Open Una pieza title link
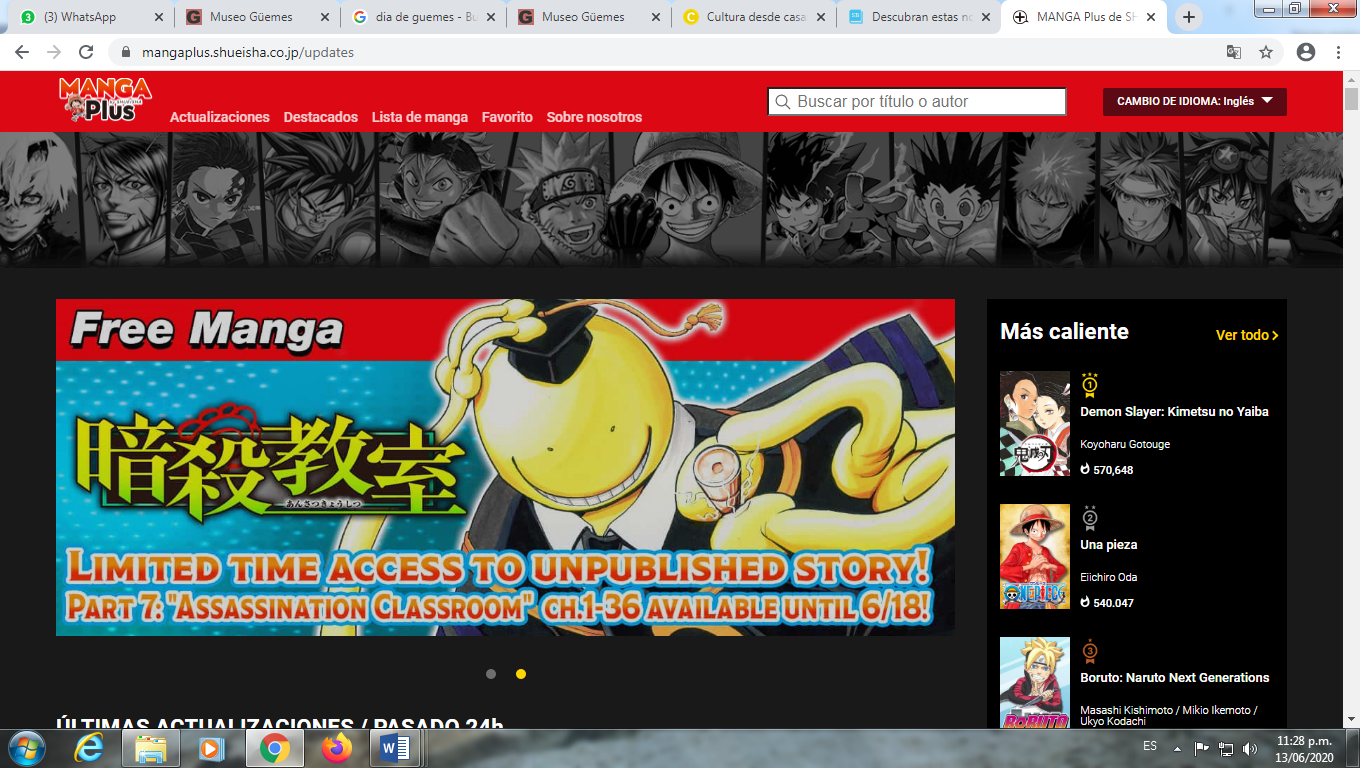The height and width of the screenshot is (768, 1360). (x=1108, y=545)
